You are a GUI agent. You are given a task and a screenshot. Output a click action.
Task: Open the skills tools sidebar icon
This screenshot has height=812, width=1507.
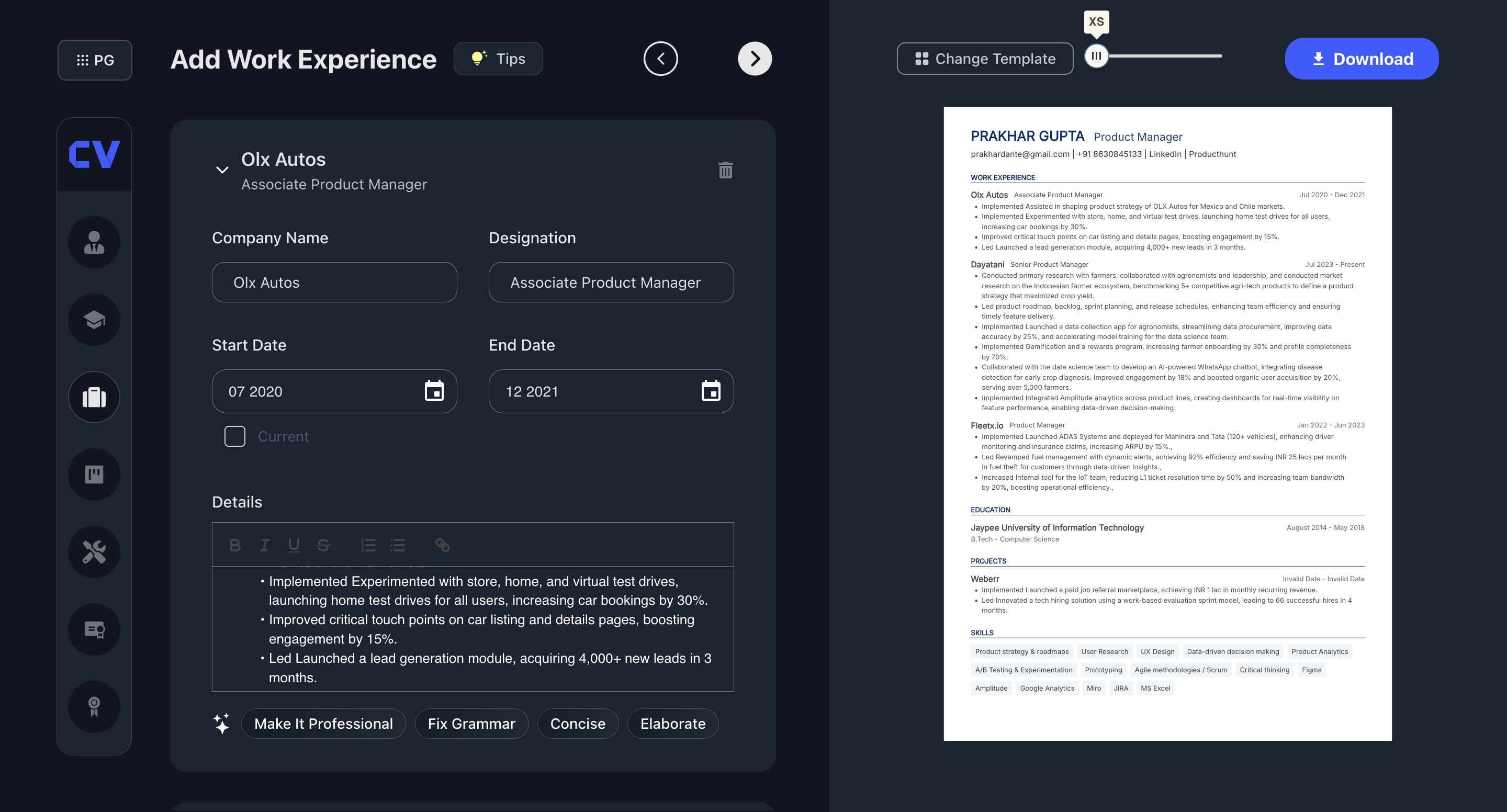(x=94, y=551)
